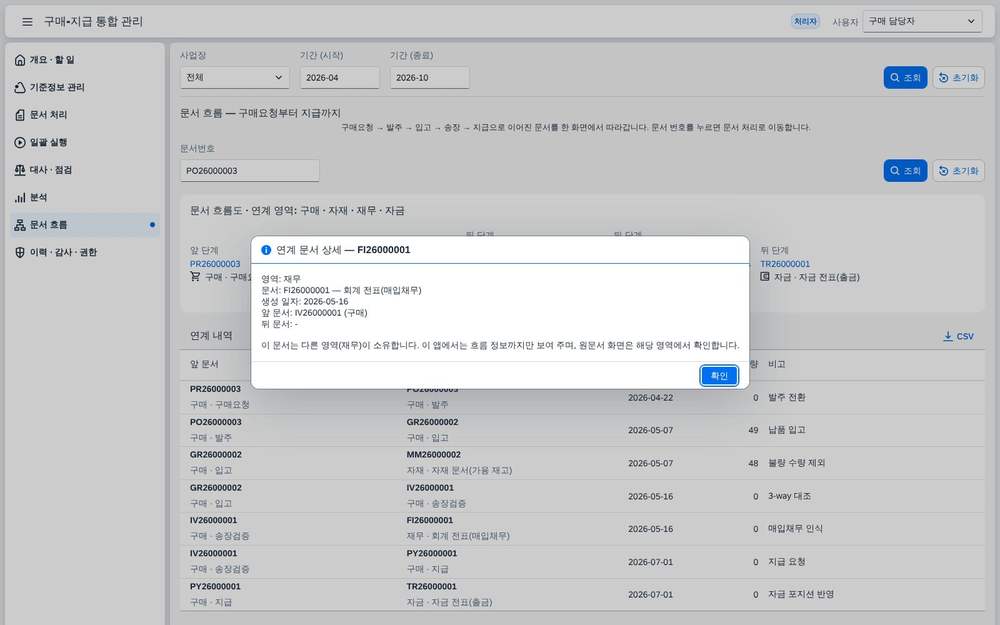Viewport: 1000px width, 625px height.
Task: Click the info icon in dialog title
Action: (266, 250)
